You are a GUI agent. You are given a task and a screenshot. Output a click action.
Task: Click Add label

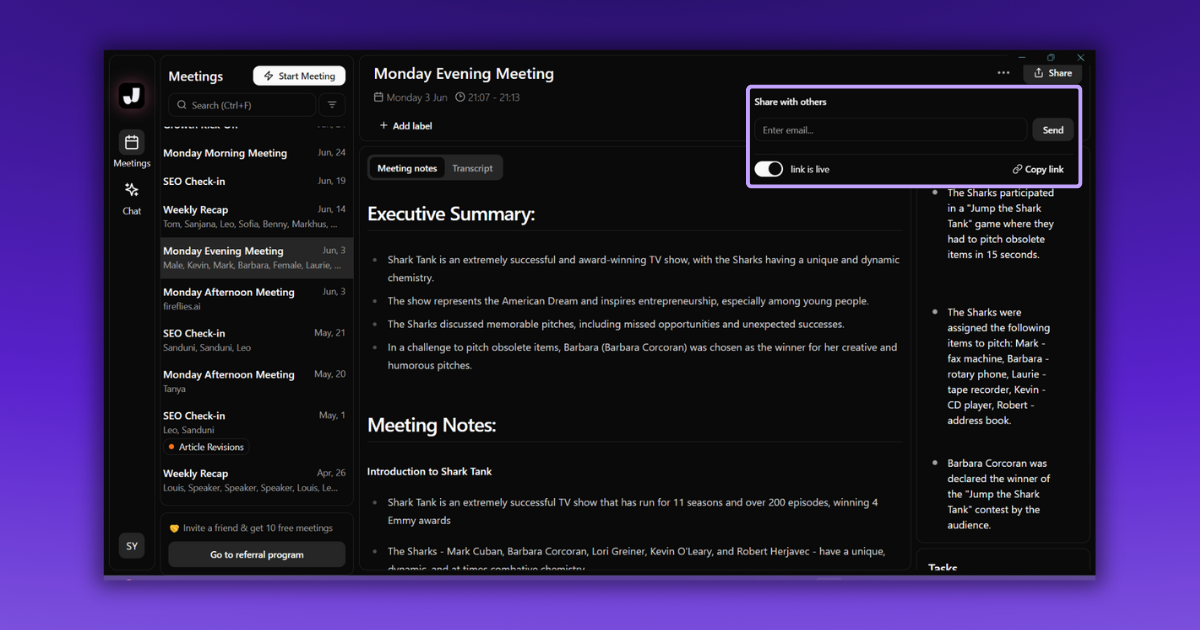406,126
